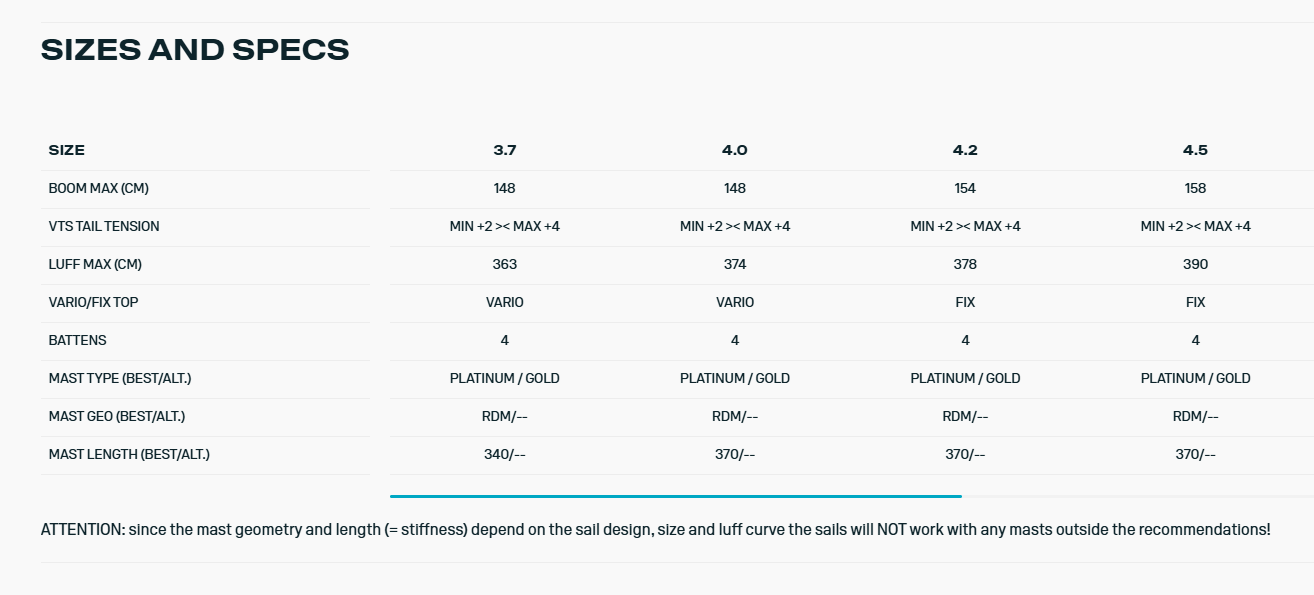The height and width of the screenshot is (595, 1314).
Task: Select the 4.2 size column header
Action: pyautogui.click(x=965, y=150)
